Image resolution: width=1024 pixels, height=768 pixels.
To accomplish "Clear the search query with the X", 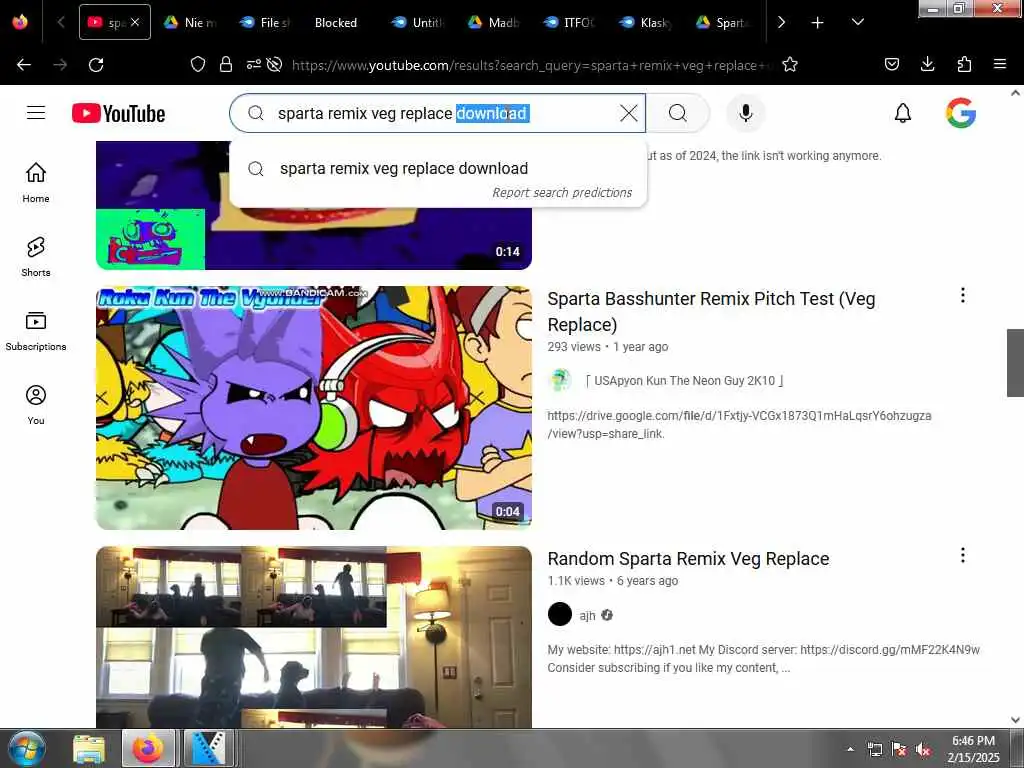I will click(x=628, y=113).
